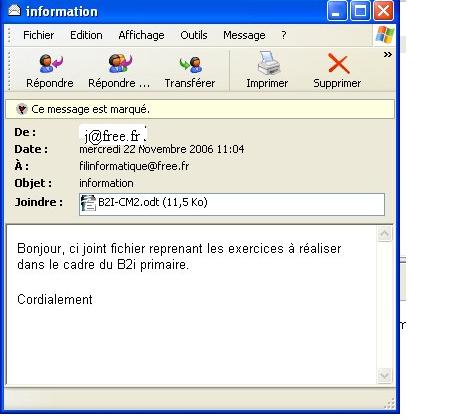The width and height of the screenshot is (468, 420).
Task: Click the Répondre reply icon
Action: tap(50, 64)
